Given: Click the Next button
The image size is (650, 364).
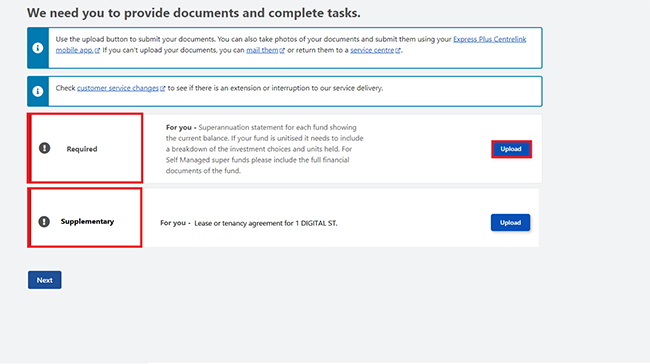Looking at the screenshot, I should click(45, 280).
